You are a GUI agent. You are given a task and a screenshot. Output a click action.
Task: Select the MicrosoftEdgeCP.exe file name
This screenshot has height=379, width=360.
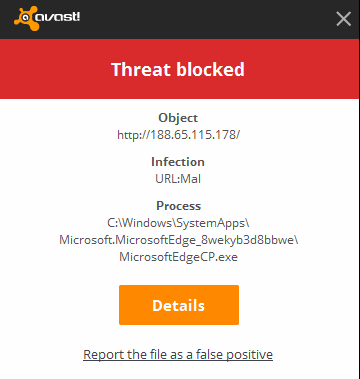click(x=178, y=257)
